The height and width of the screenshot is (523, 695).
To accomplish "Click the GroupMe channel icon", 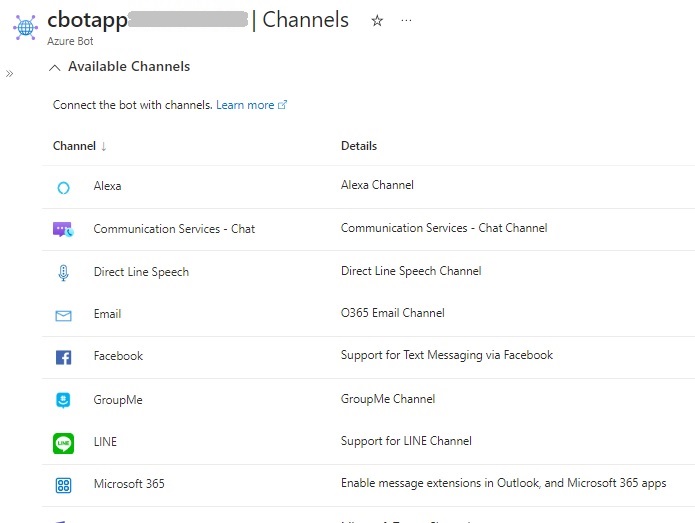I will coord(63,400).
